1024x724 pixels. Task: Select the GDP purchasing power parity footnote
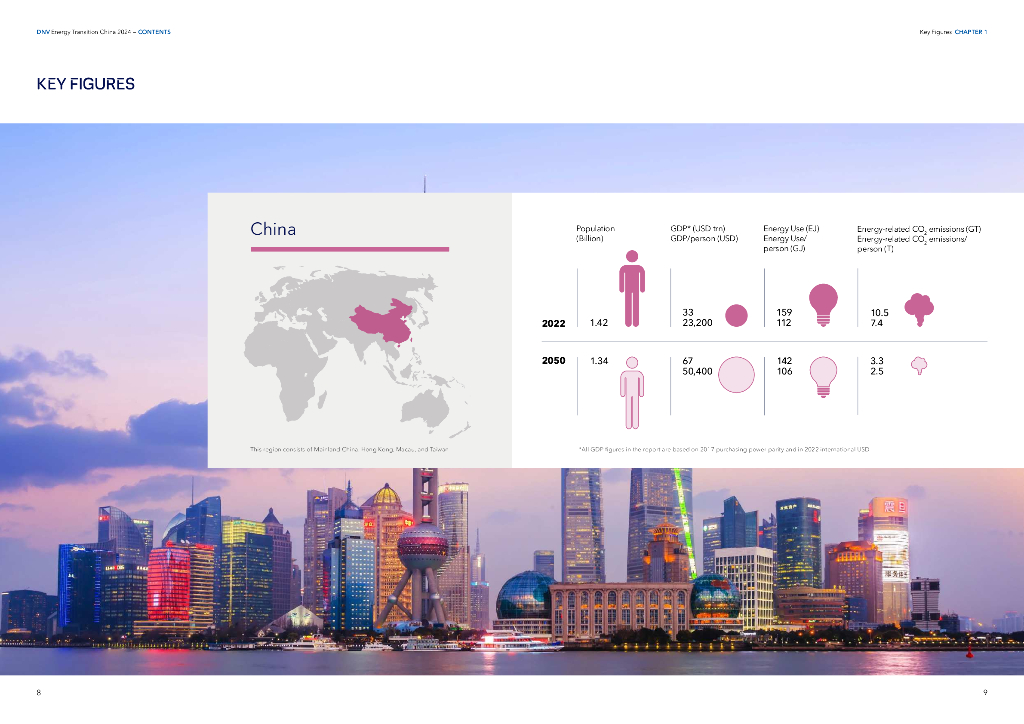coord(724,449)
